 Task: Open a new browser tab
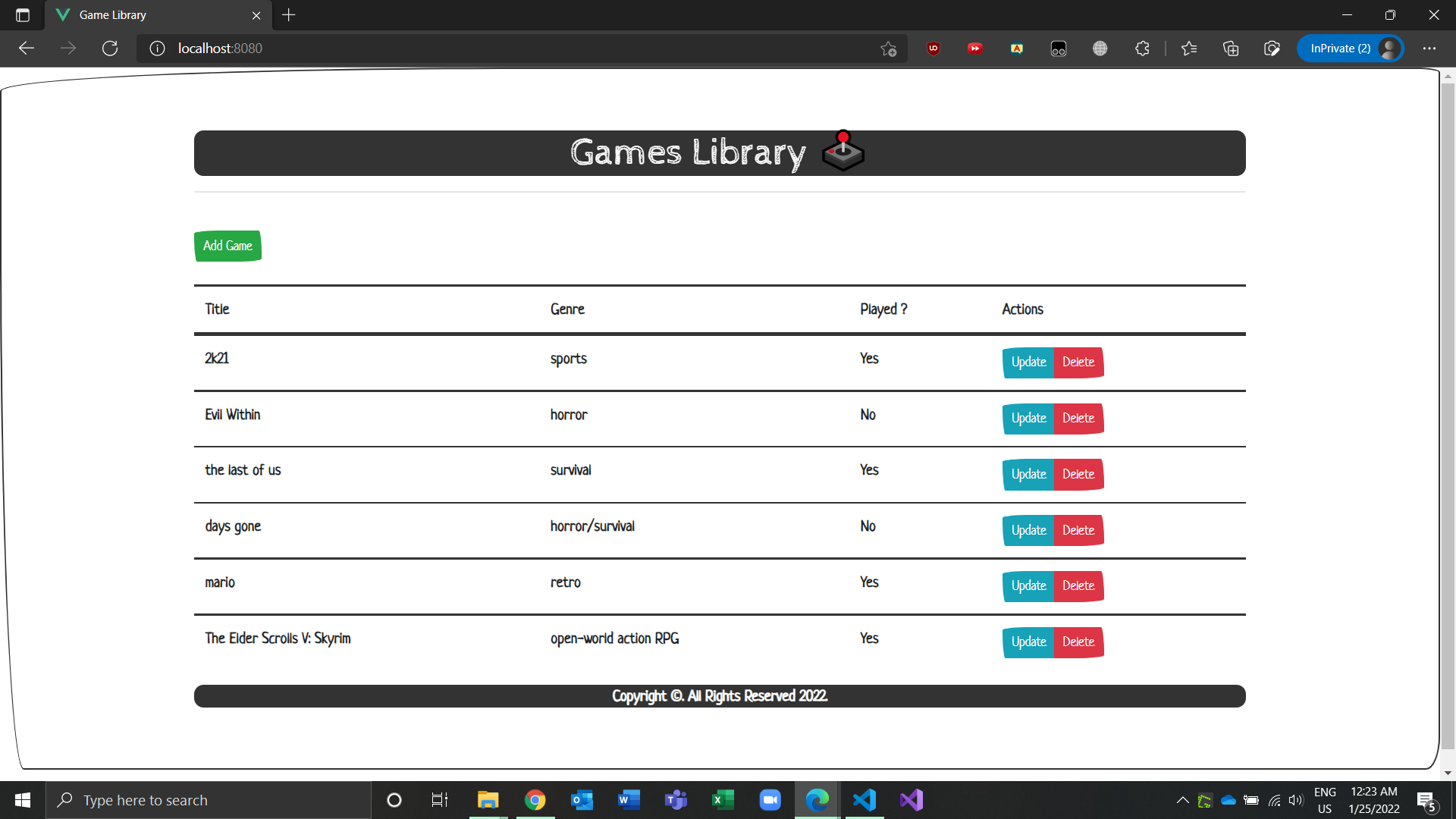coord(289,15)
